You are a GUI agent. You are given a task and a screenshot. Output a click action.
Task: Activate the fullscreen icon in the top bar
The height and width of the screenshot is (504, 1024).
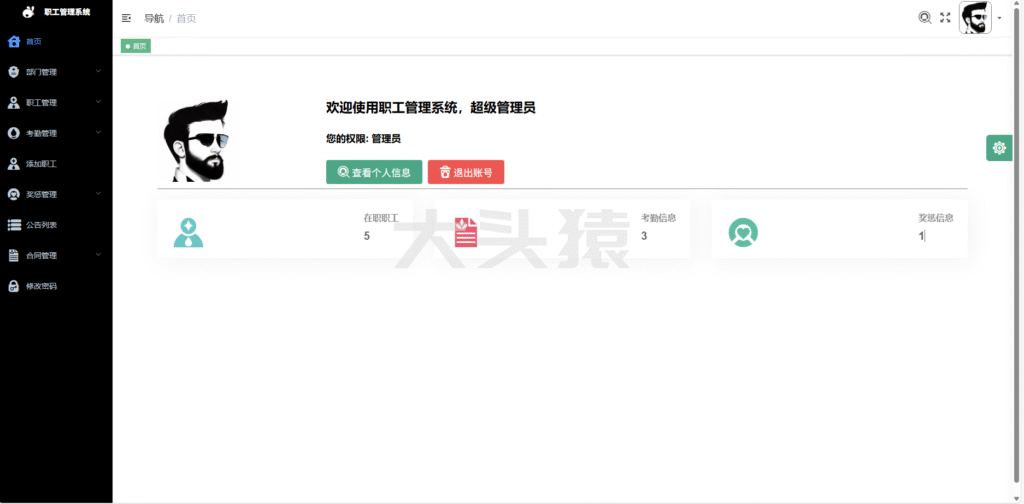coord(945,18)
